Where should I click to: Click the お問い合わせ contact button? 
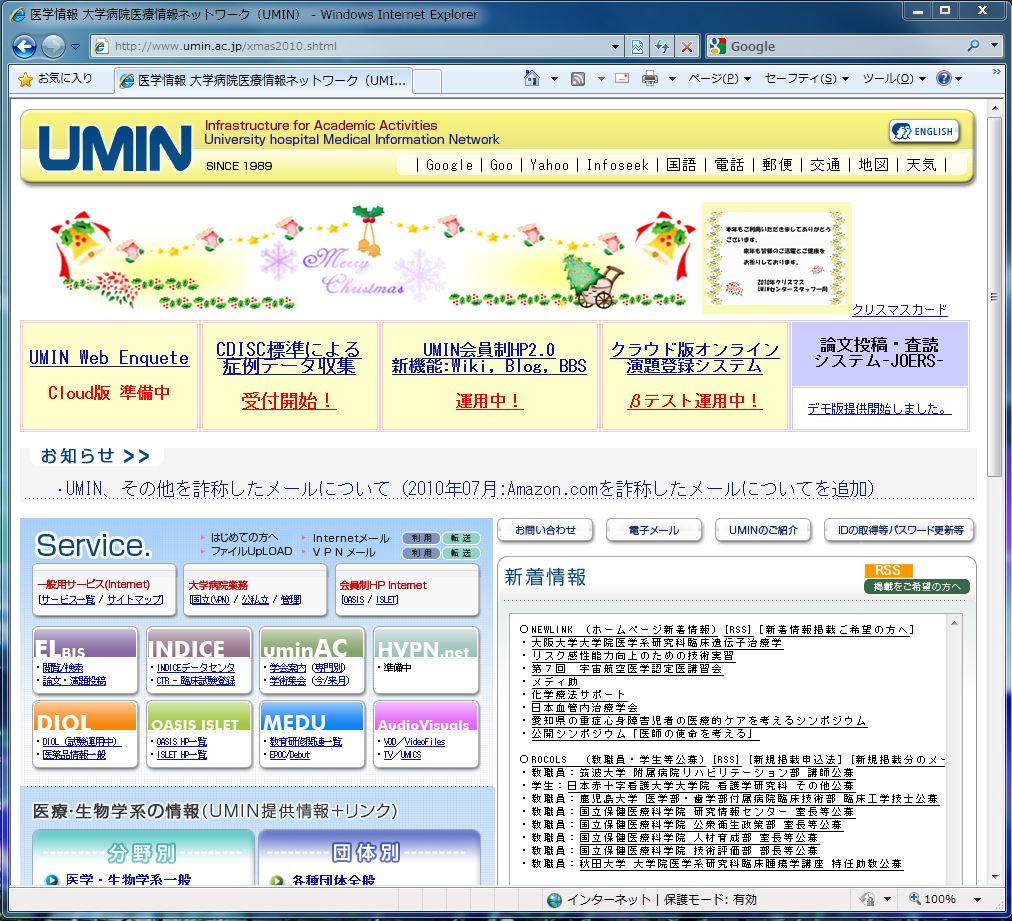(x=545, y=530)
